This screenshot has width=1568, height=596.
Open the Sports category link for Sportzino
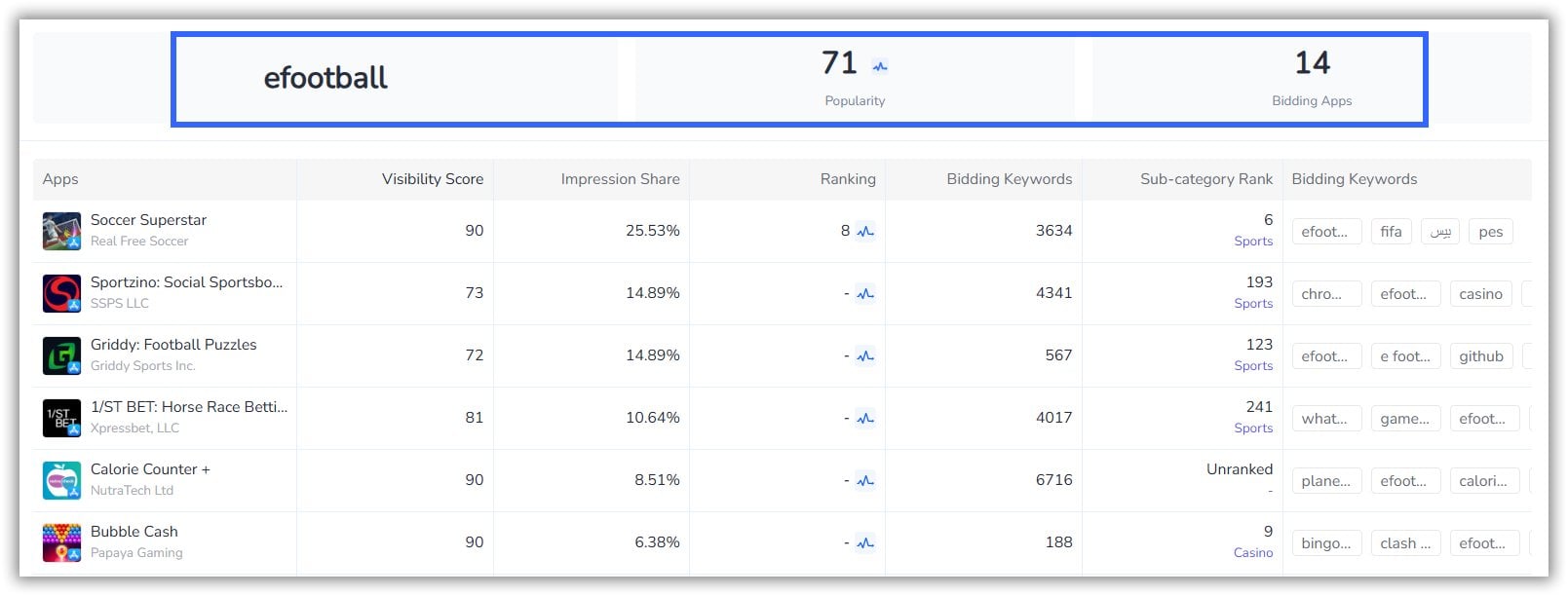click(x=1253, y=304)
